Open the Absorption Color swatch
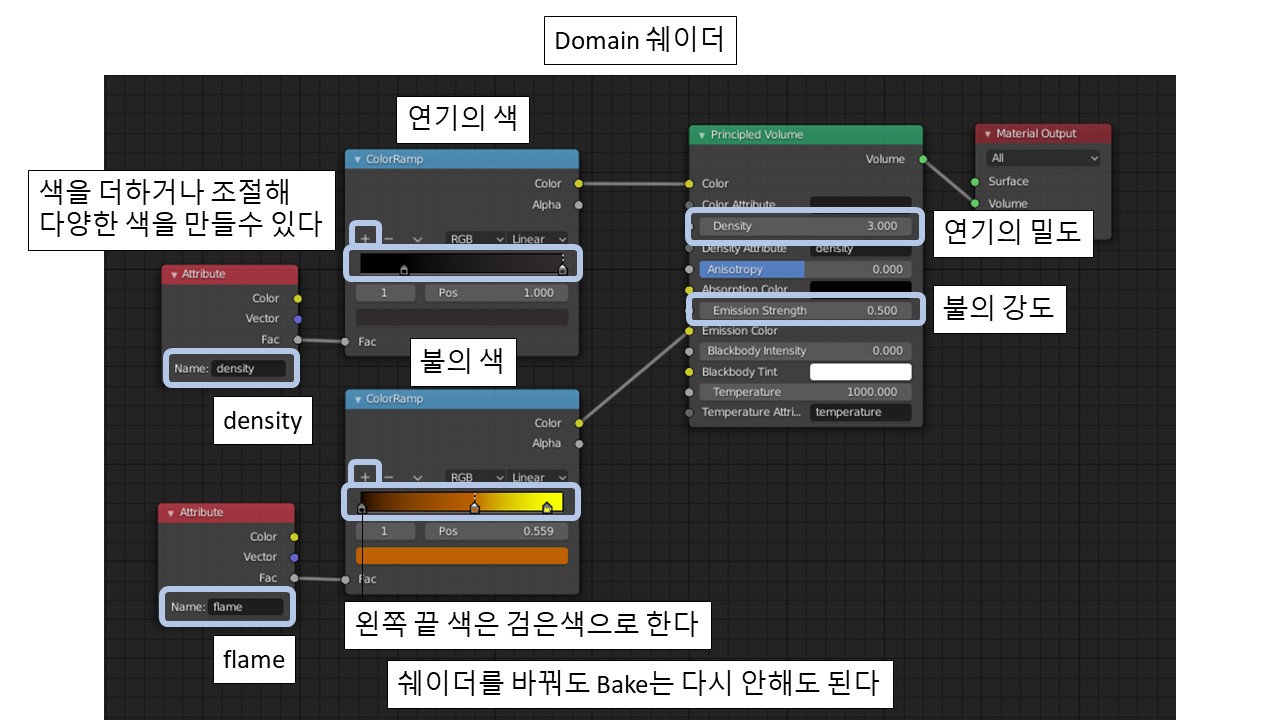 (x=860, y=288)
